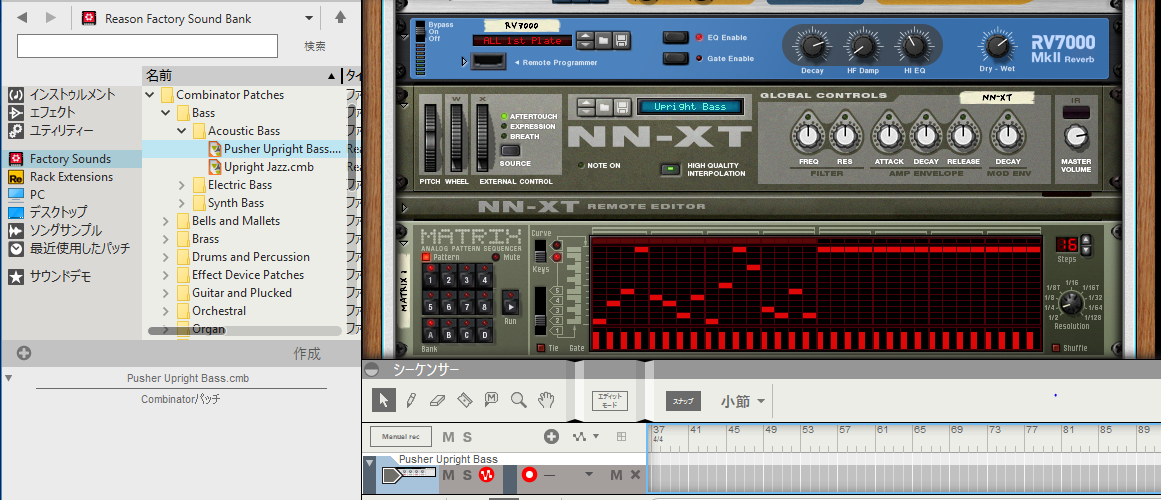The width and height of the screenshot is (1161, 500).
Task: Browse sample patch on NN-XT folder icon
Action: (604, 107)
